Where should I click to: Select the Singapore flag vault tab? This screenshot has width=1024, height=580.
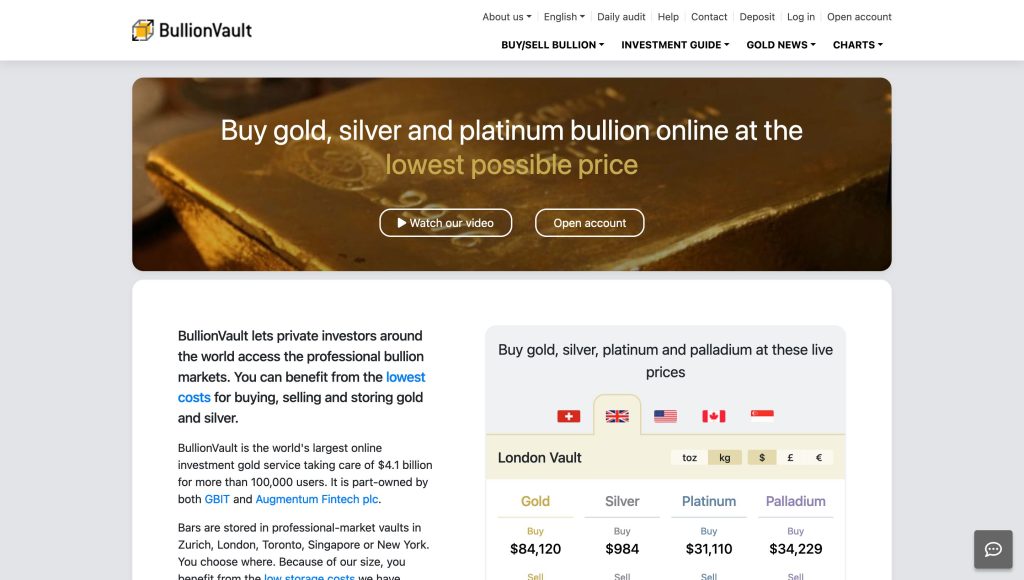coord(762,416)
